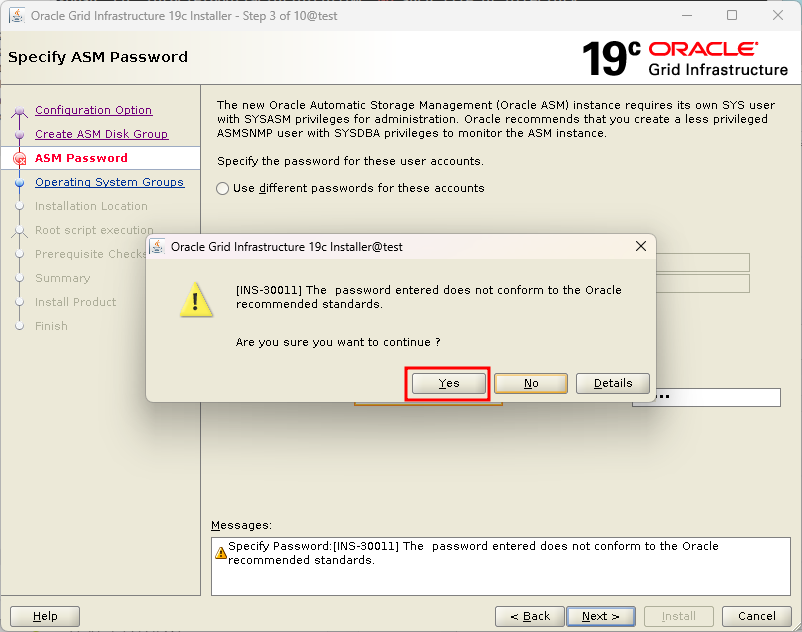Cancel the Grid Infrastructure installer
This screenshot has height=632, width=802.
(x=756, y=616)
